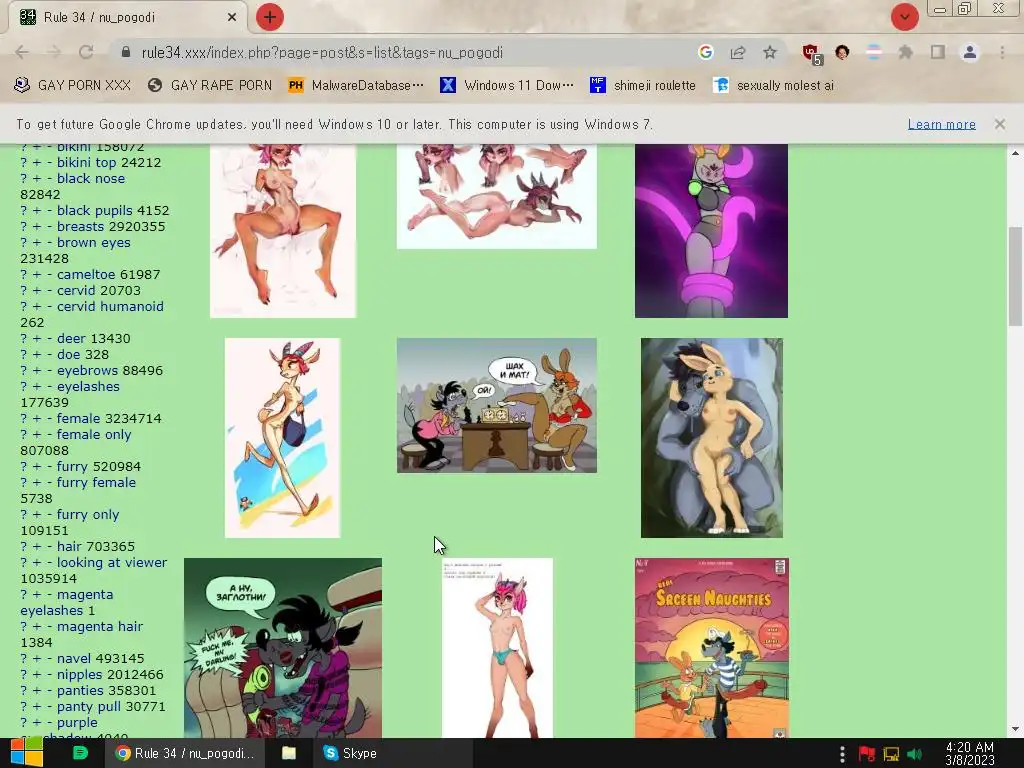The image size is (1024, 768).
Task: Click the scrollbar down arrow
Action: [x=1015, y=729]
